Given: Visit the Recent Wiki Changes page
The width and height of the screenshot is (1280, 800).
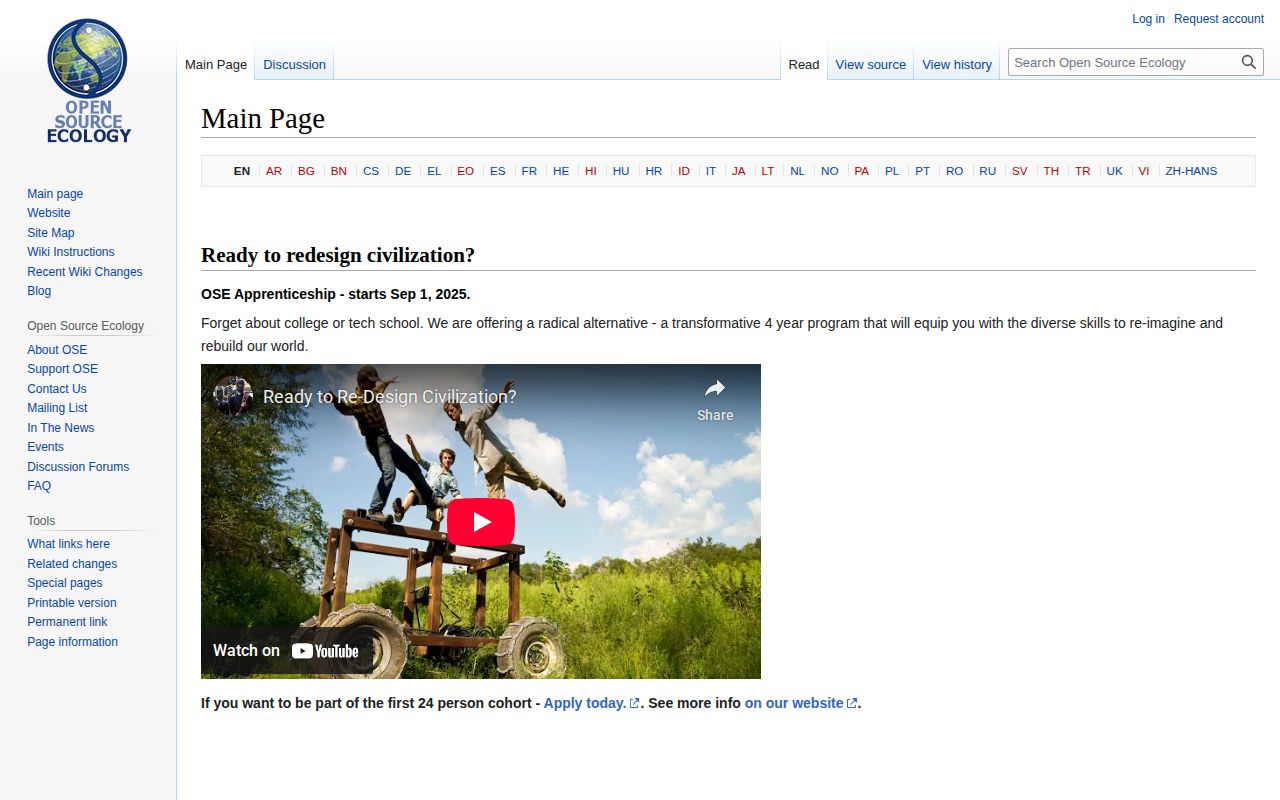Looking at the screenshot, I should (x=84, y=271).
